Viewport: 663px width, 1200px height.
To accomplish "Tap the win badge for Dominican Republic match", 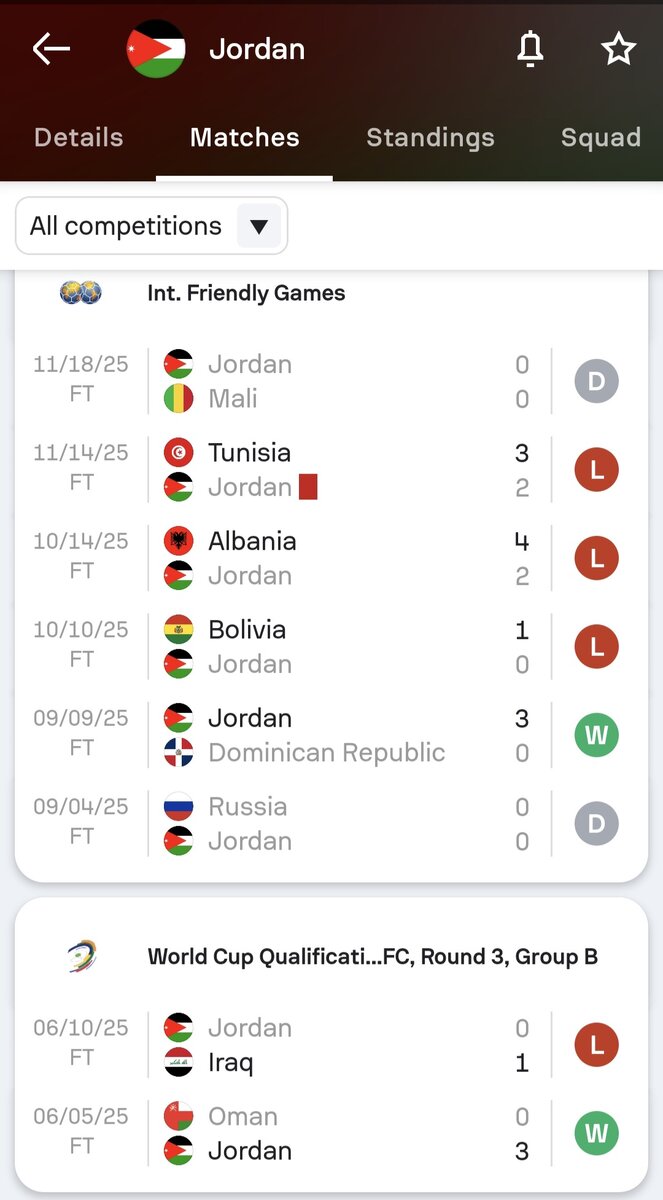I will [596, 735].
